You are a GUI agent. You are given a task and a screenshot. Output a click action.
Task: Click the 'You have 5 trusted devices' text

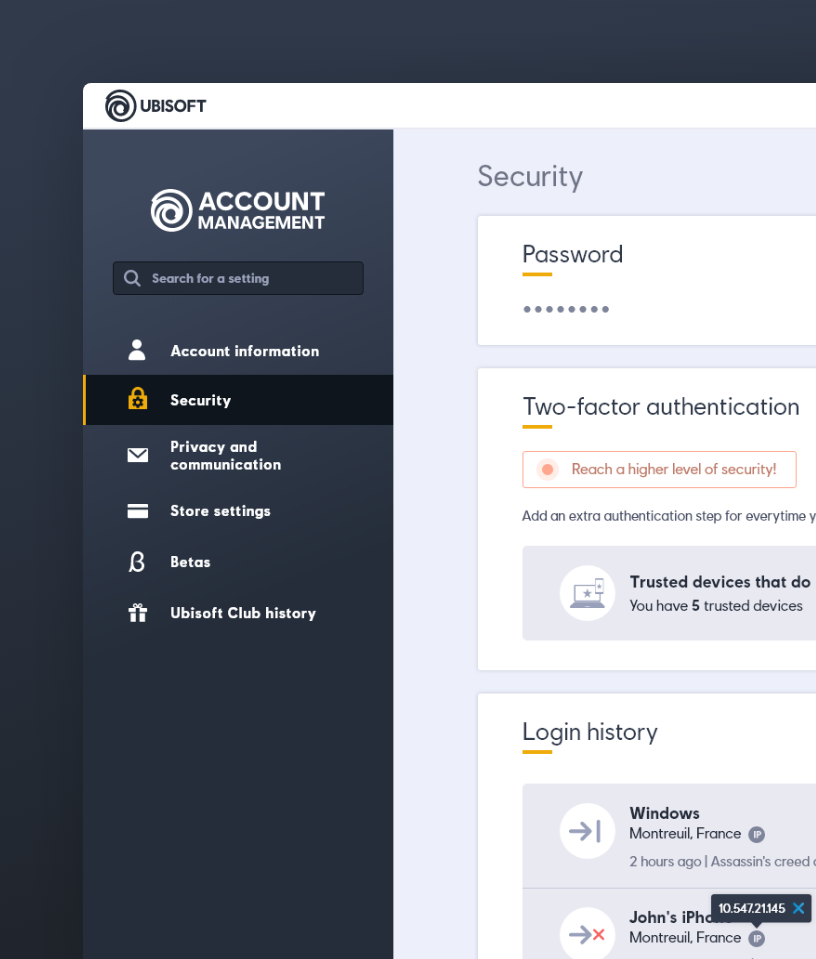click(716, 605)
